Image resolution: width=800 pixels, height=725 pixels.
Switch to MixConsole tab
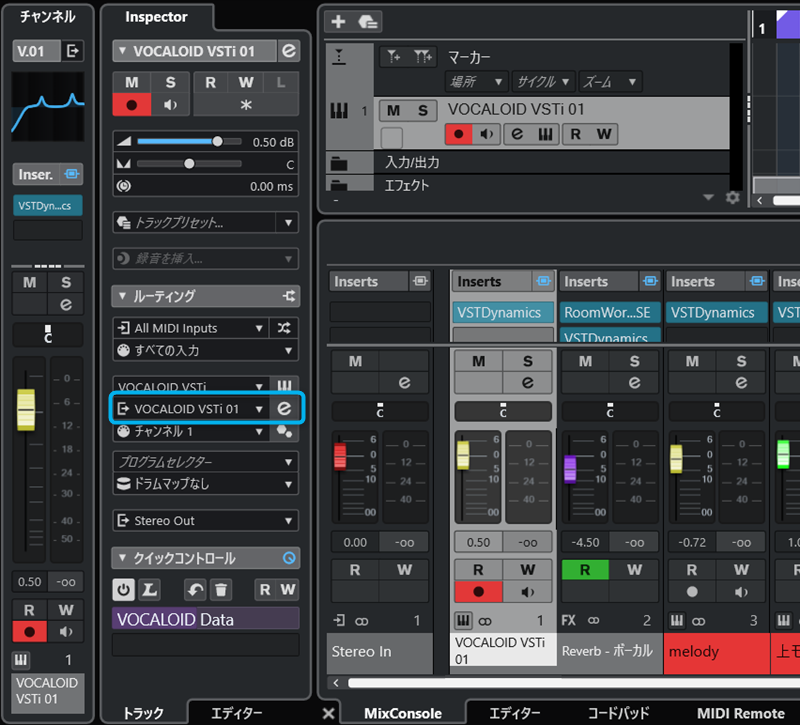[403, 713]
